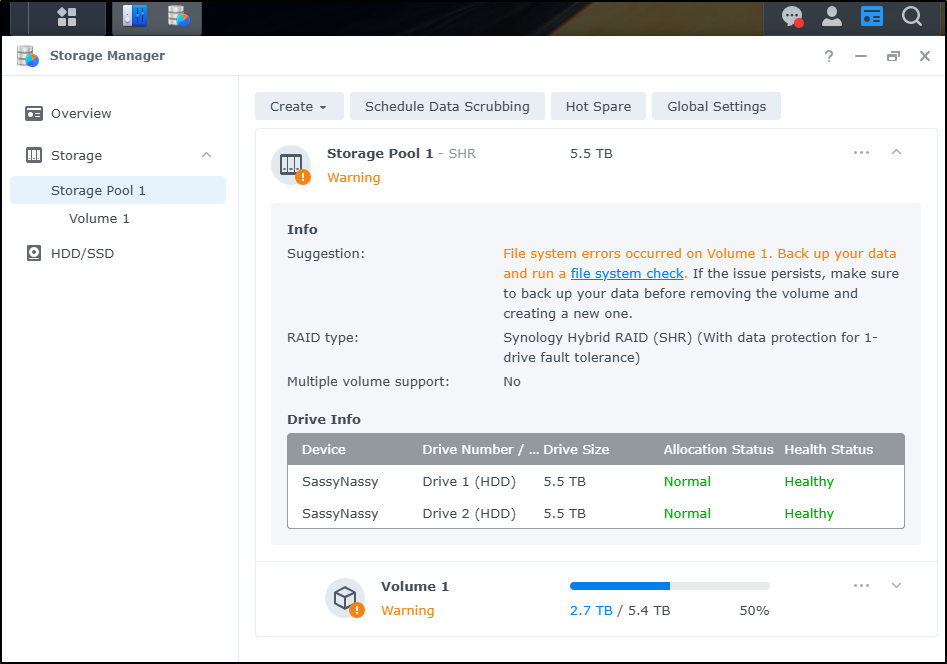Open the notifications chat bubble icon
Screen dimensions: 947x664
(x=792, y=16)
